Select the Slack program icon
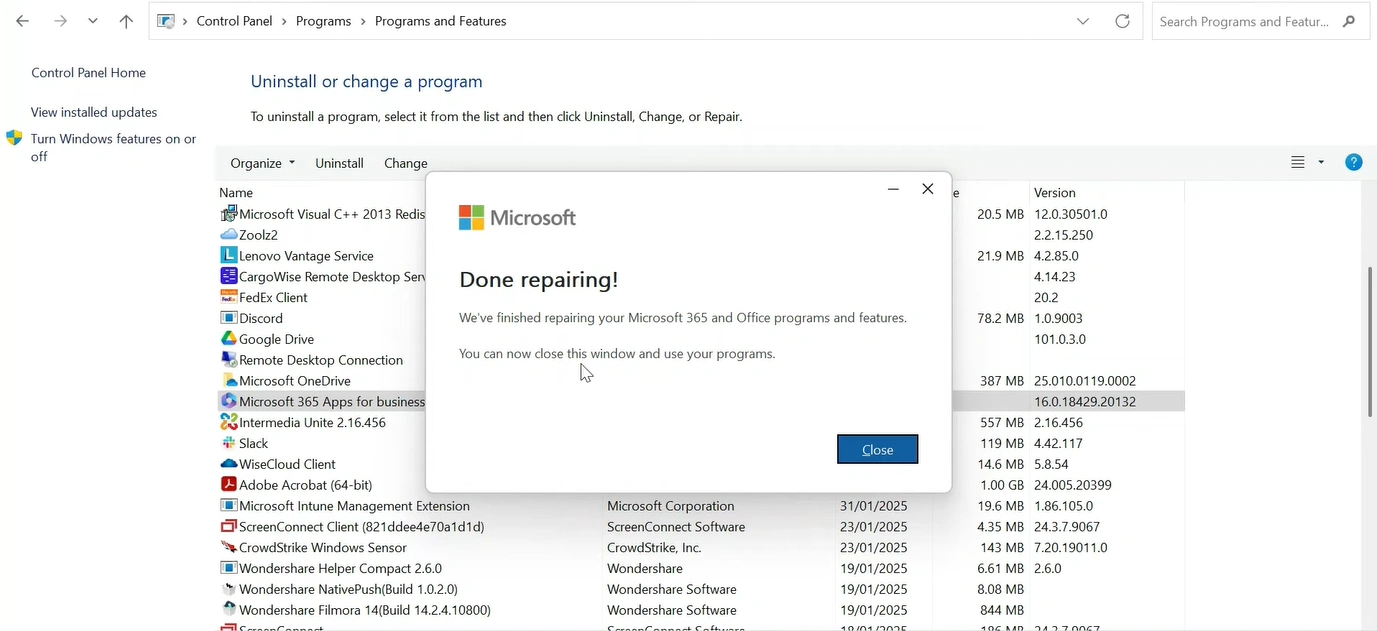Image resolution: width=1377 pixels, height=631 pixels. tap(228, 443)
